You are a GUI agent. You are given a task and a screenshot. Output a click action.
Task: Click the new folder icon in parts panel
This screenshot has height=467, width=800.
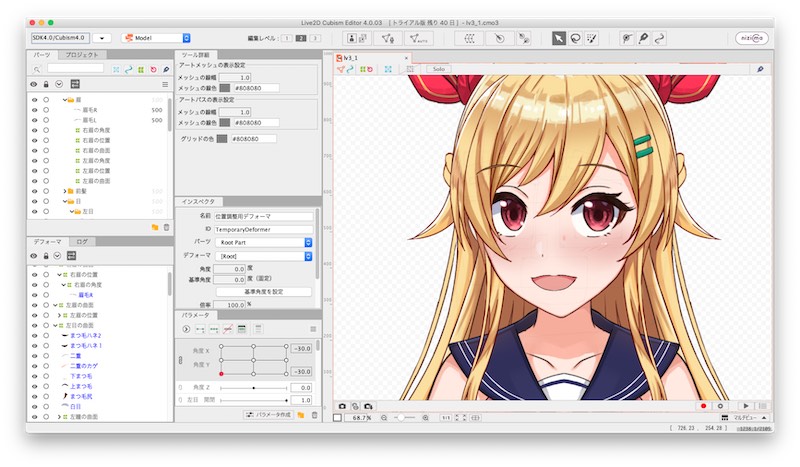pyautogui.click(x=155, y=227)
